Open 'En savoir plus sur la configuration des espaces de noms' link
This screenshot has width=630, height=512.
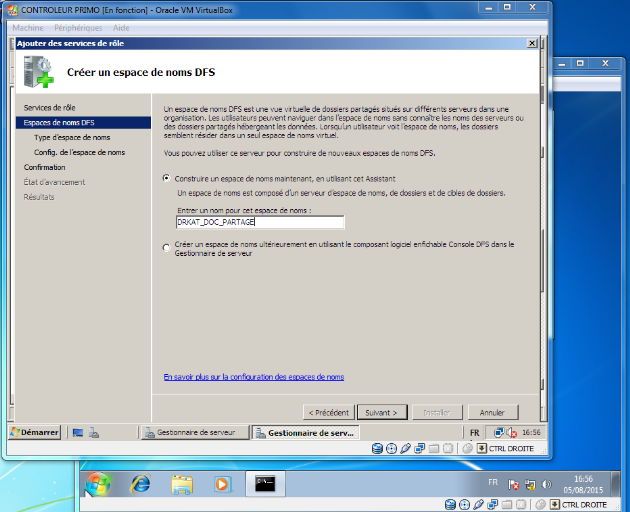[254, 377]
